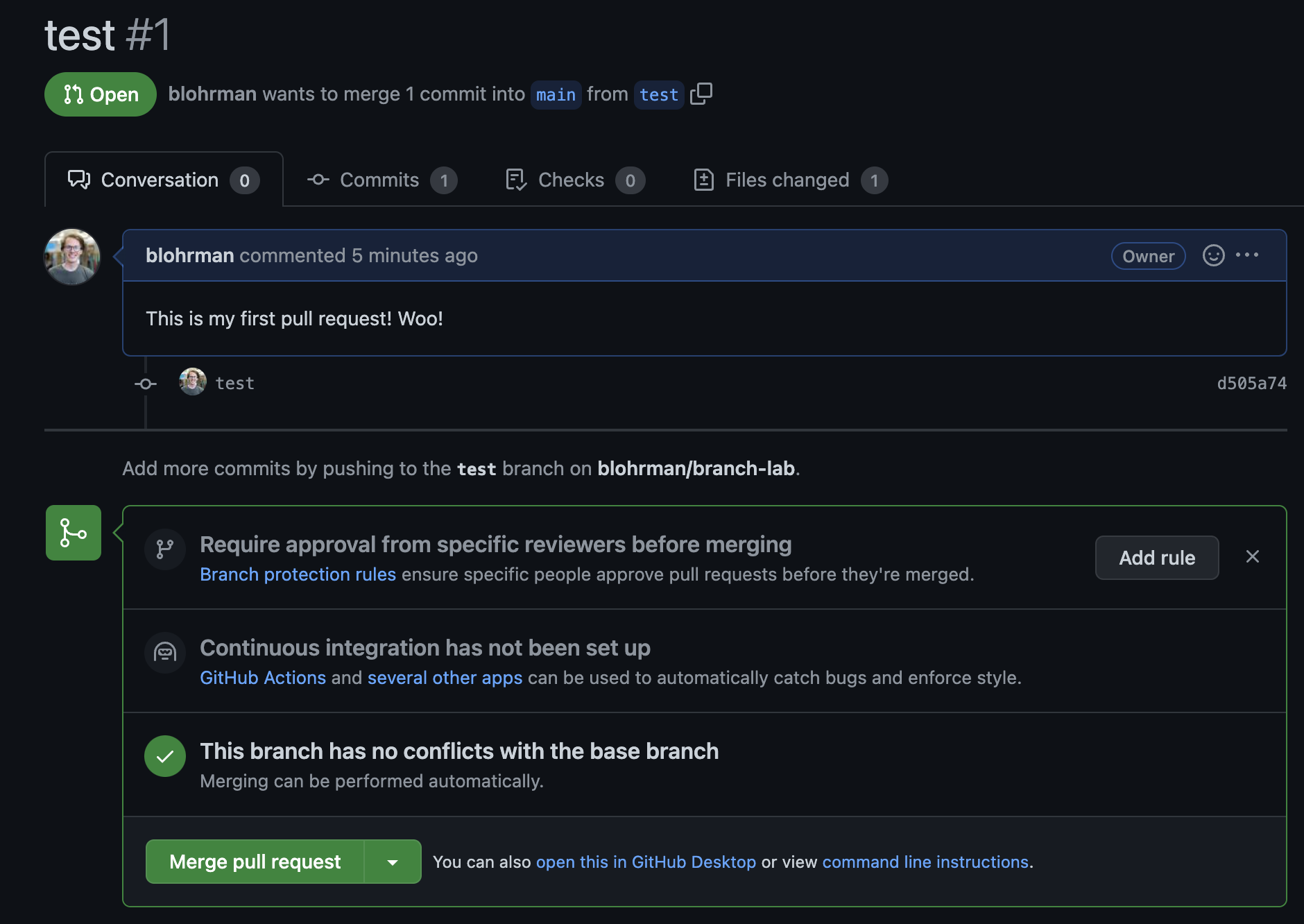The height and width of the screenshot is (924, 1304).
Task: Switch to the Commits tab
Action: [x=379, y=180]
